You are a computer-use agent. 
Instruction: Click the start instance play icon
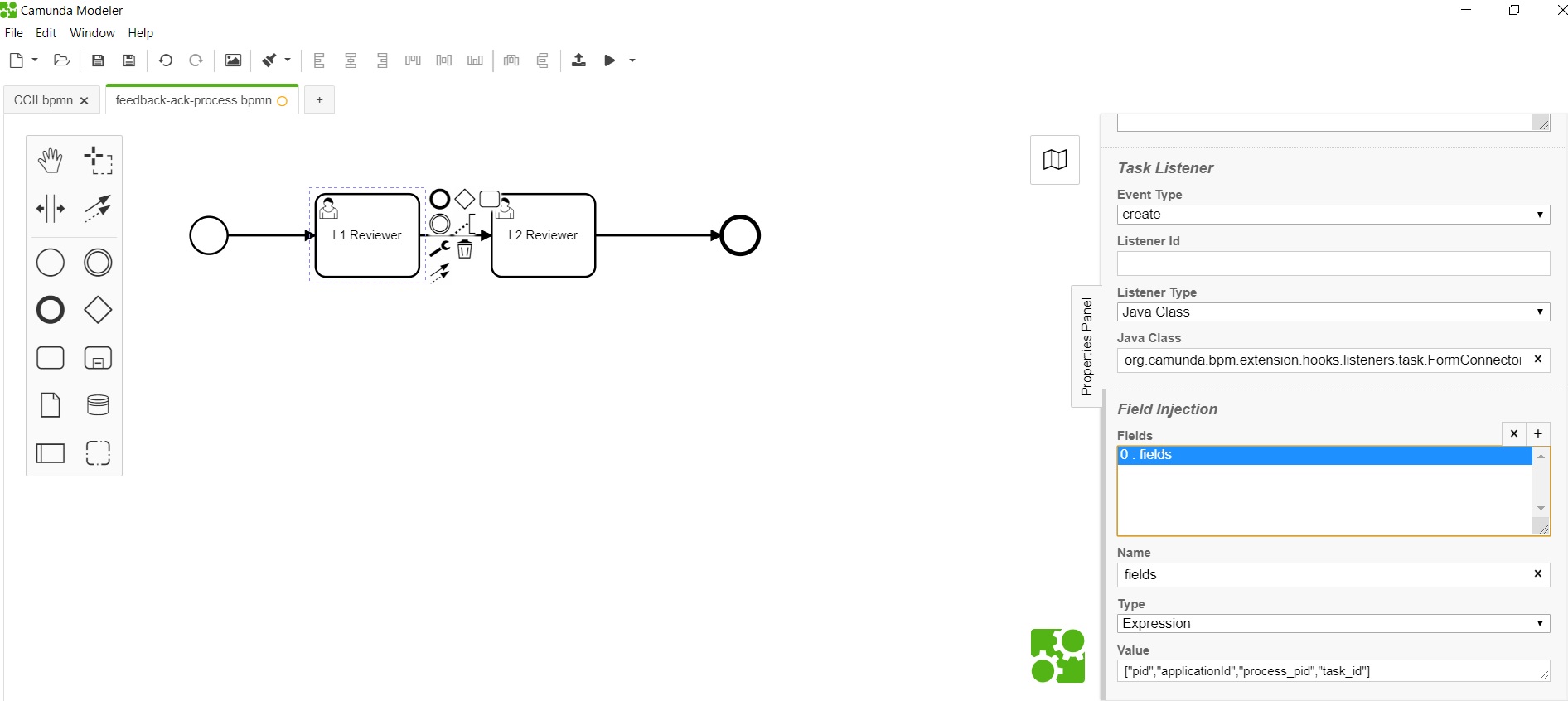610,60
